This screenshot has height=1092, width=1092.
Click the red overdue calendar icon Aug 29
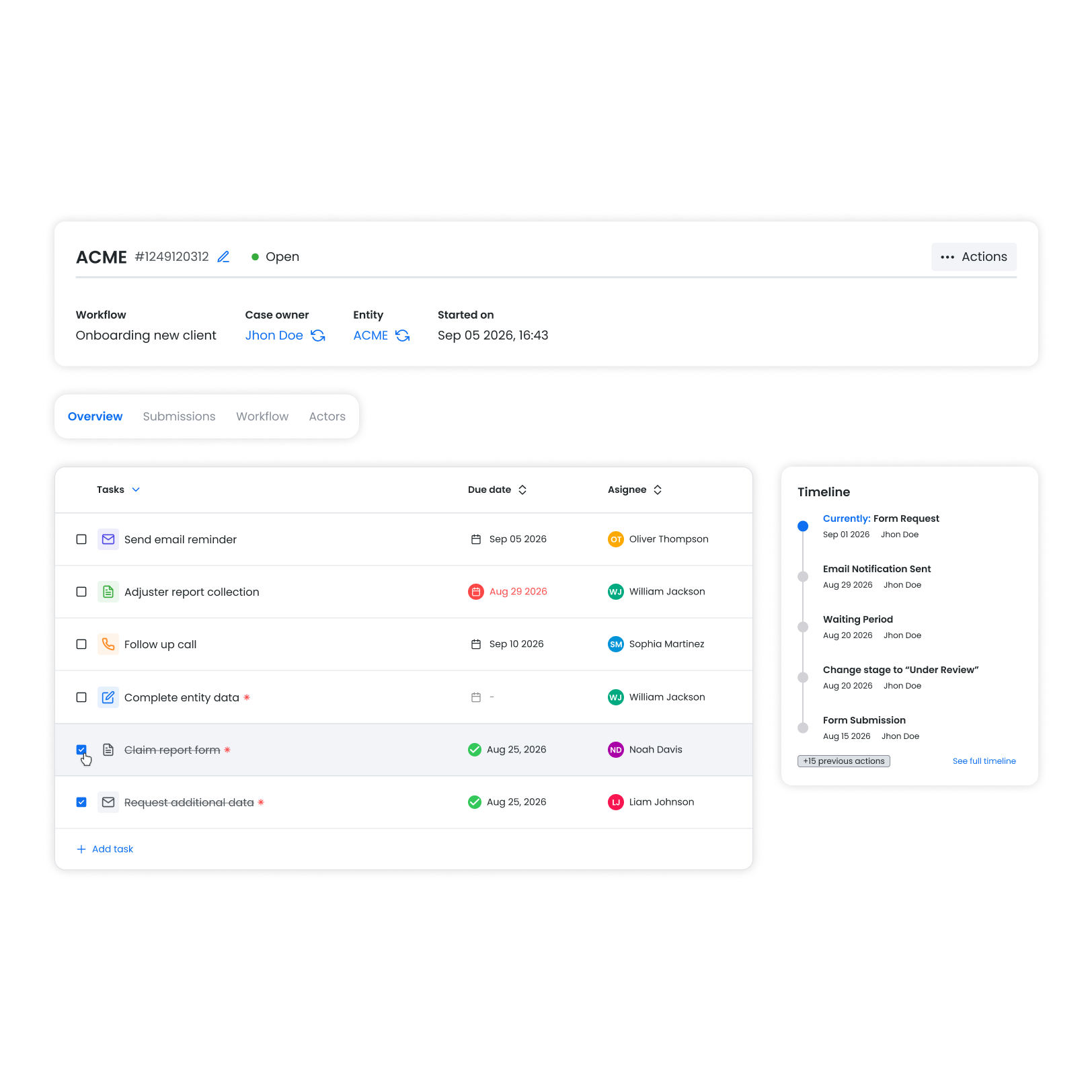coord(476,592)
